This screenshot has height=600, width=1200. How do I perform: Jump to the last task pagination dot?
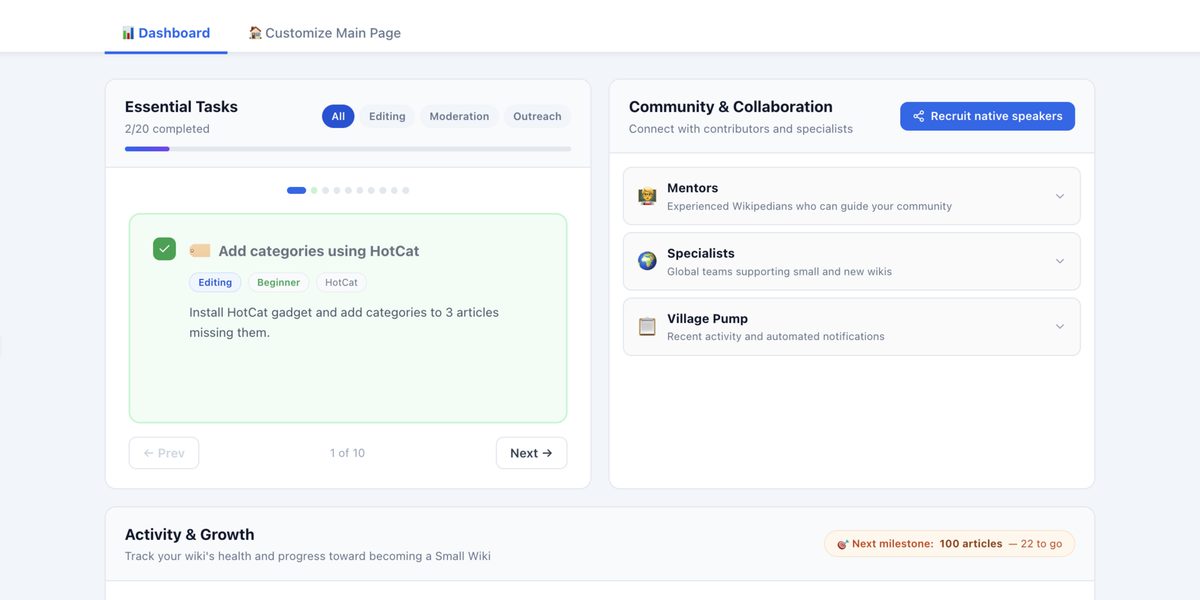tap(405, 190)
